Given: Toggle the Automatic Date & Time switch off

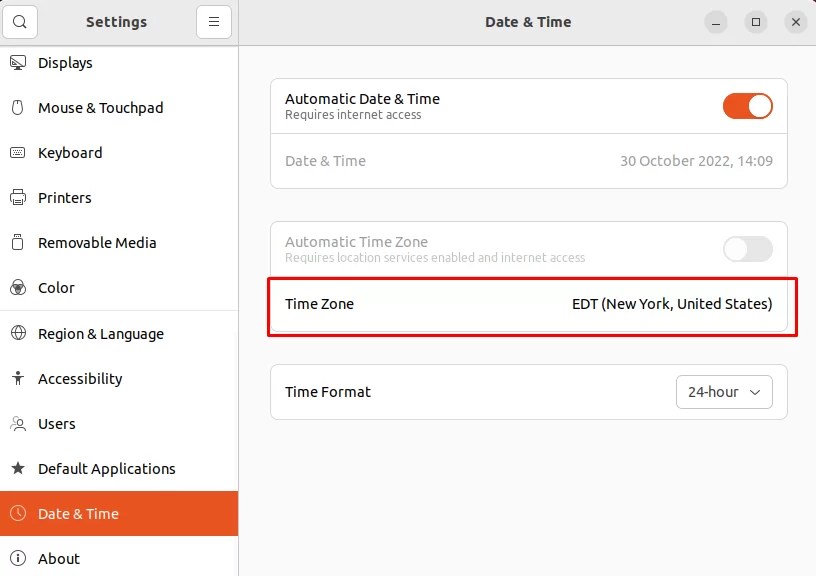Looking at the screenshot, I should coord(747,105).
